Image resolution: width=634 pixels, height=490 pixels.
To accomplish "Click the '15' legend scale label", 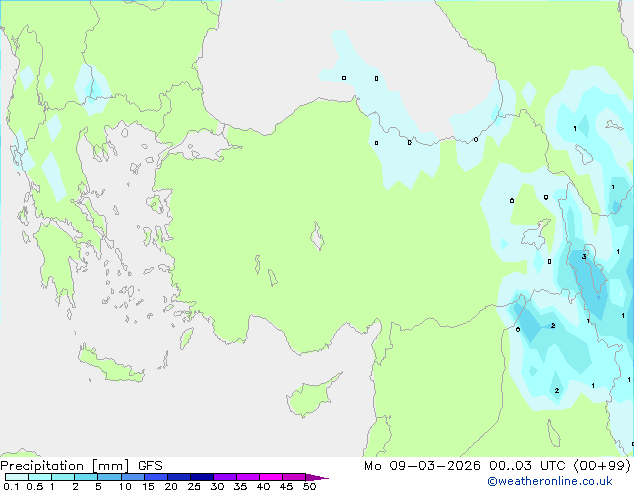I will tap(148, 486).
